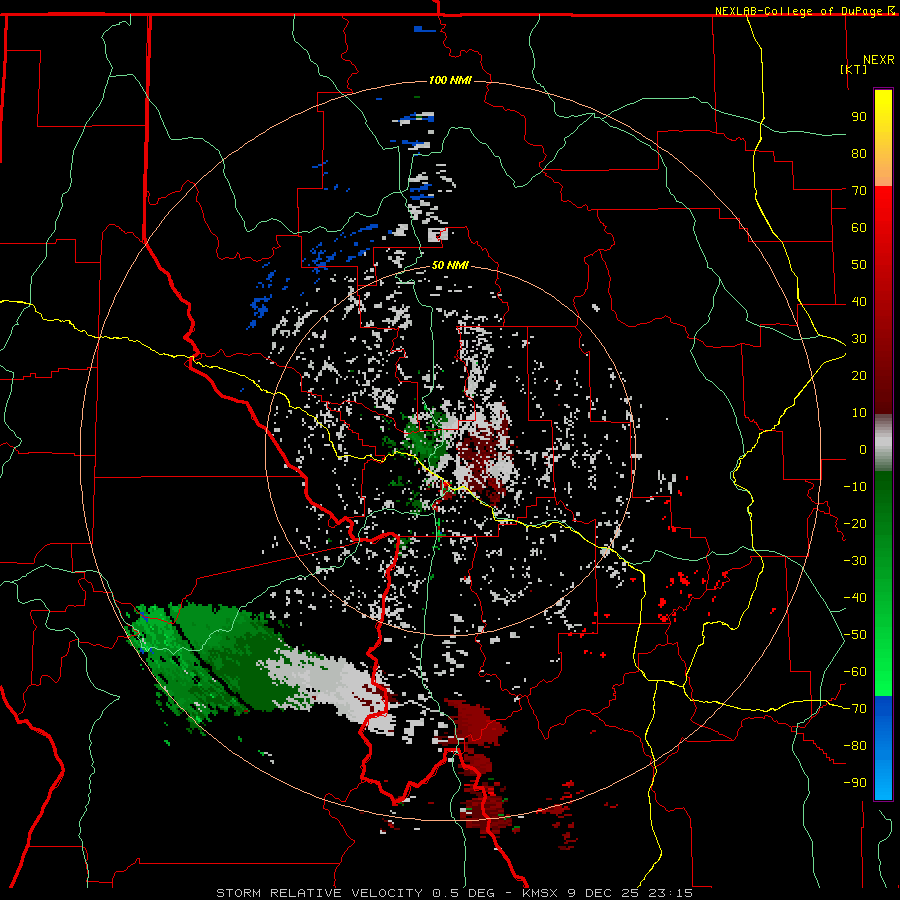Click the 0 legend value
900x900 pixels.
click(x=863, y=449)
